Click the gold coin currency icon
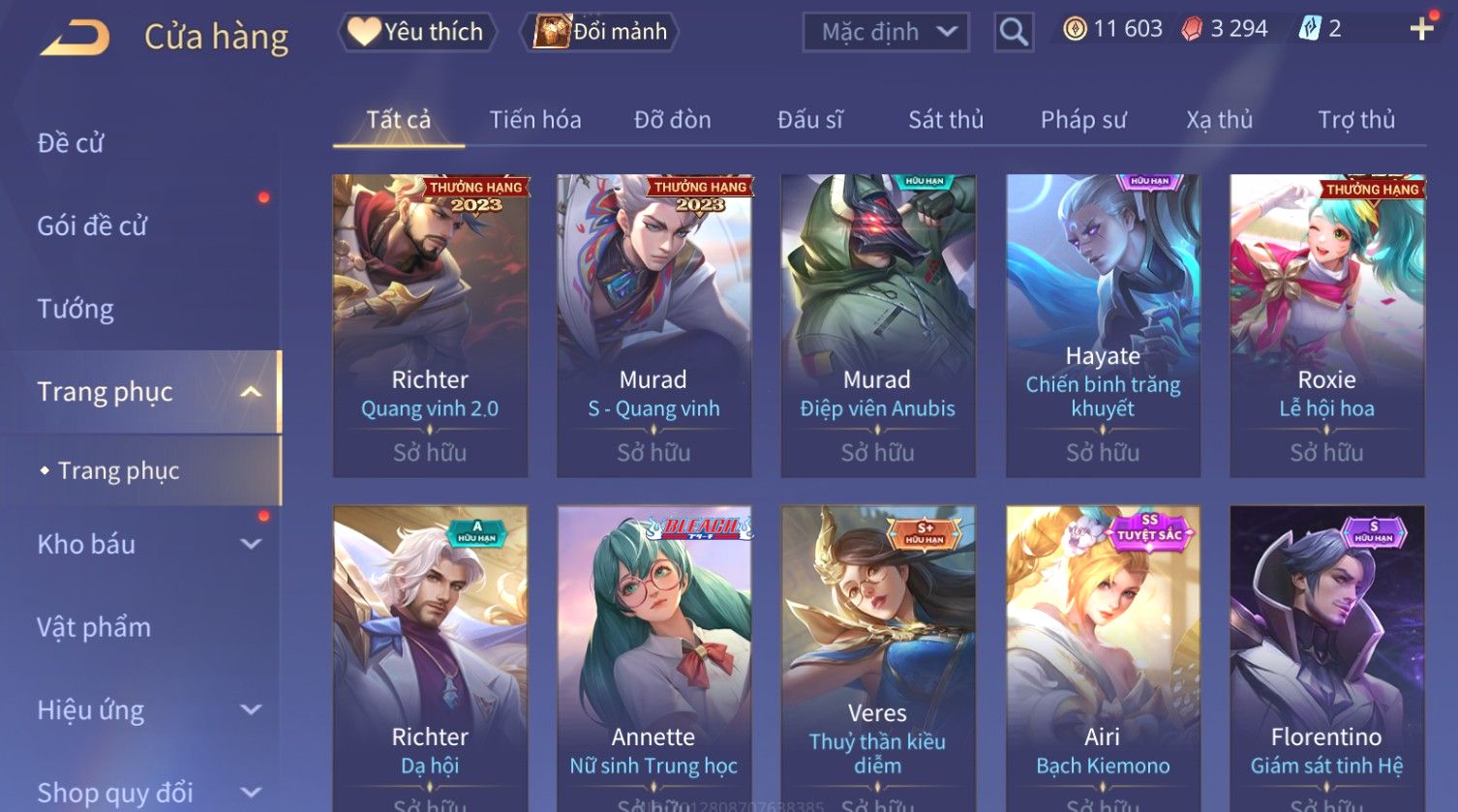The width and height of the screenshot is (1458, 812). pyautogui.click(x=1075, y=29)
